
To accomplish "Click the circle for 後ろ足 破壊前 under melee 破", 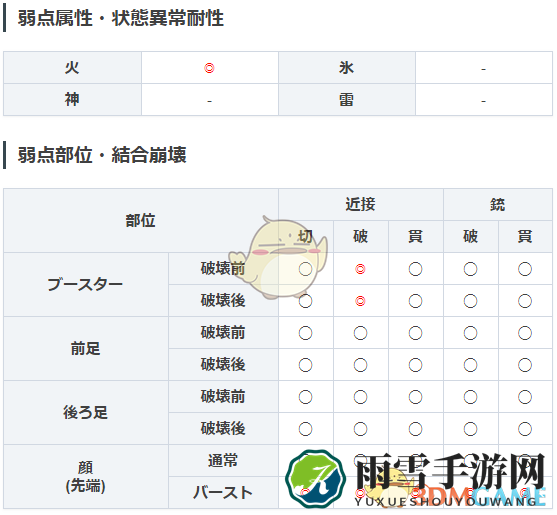I will [x=360, y=397].
